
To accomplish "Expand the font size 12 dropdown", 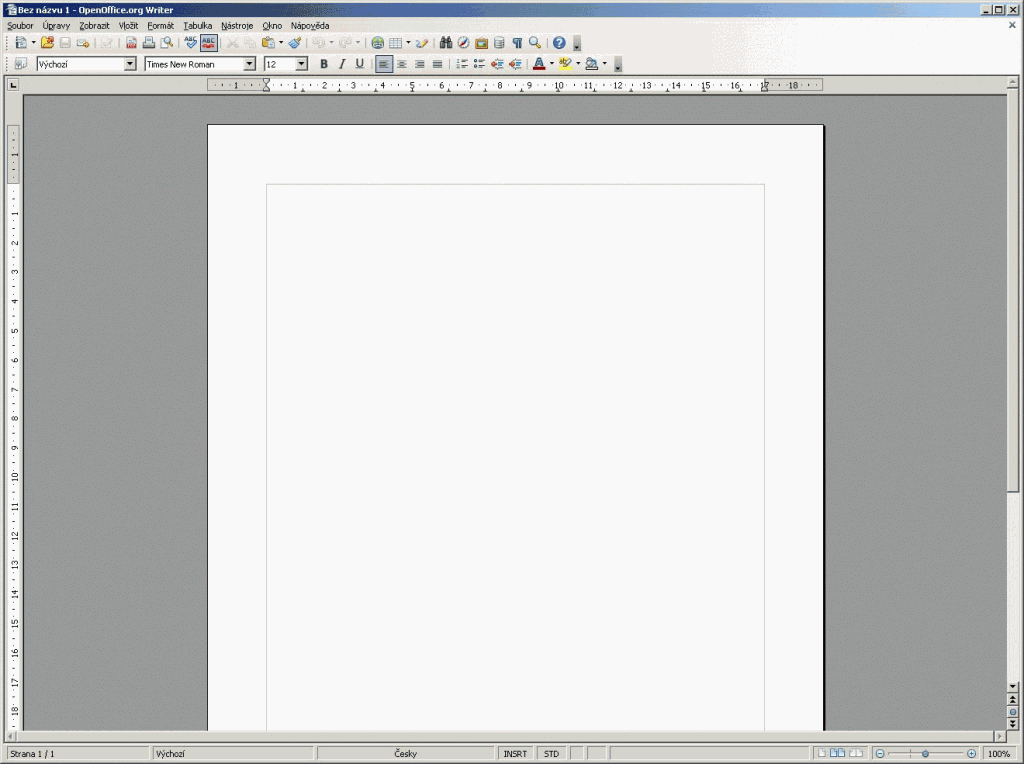I will click(301, 64).
